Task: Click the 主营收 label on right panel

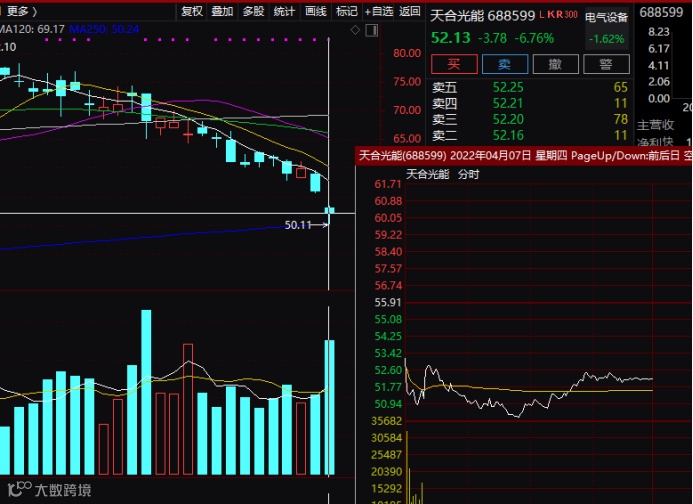Action: point(655,125)
